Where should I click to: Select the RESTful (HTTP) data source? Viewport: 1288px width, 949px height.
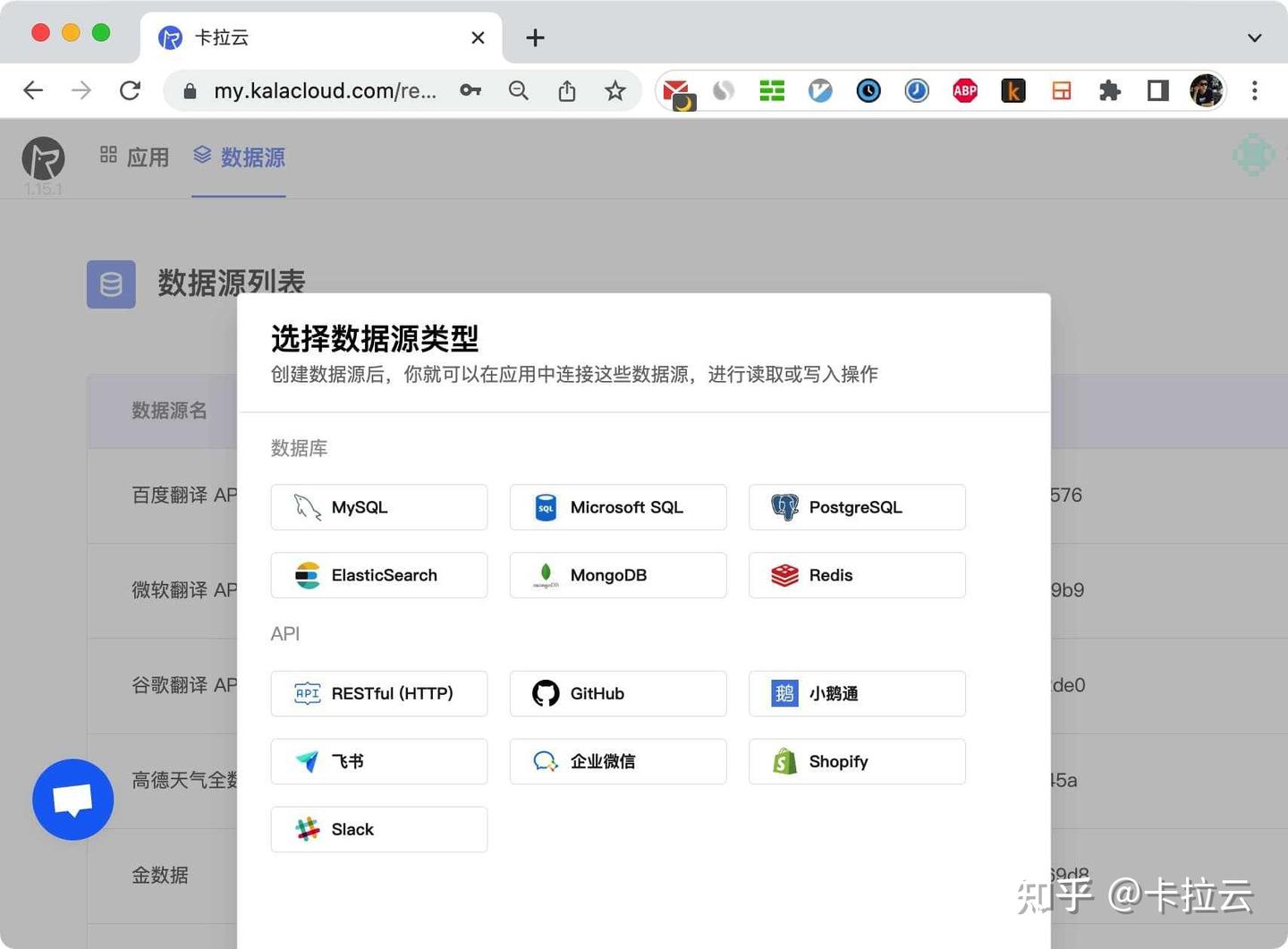point(377,693)
